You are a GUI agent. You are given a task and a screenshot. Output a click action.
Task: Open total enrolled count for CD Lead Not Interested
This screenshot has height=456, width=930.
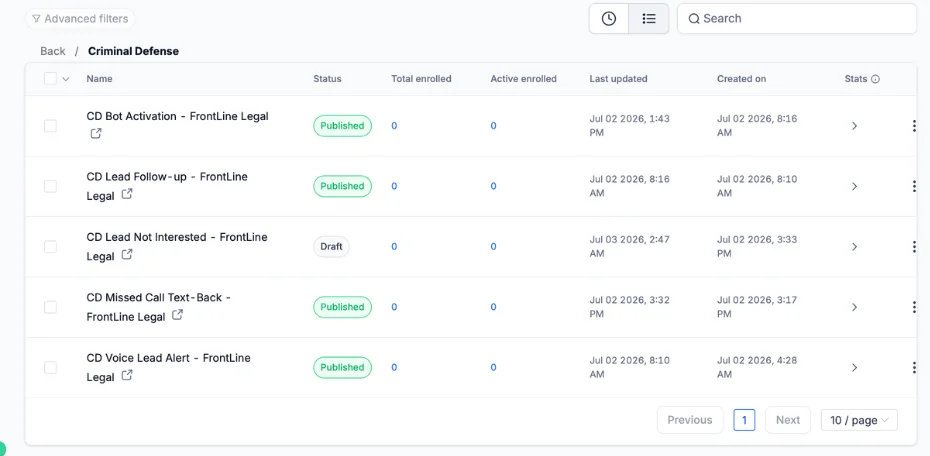point(394,247)
